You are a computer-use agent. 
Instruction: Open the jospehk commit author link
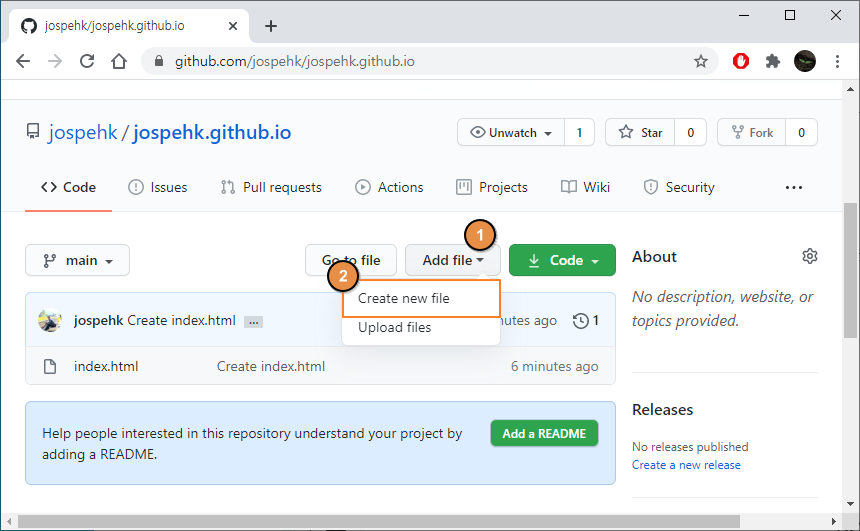point(99,320)
